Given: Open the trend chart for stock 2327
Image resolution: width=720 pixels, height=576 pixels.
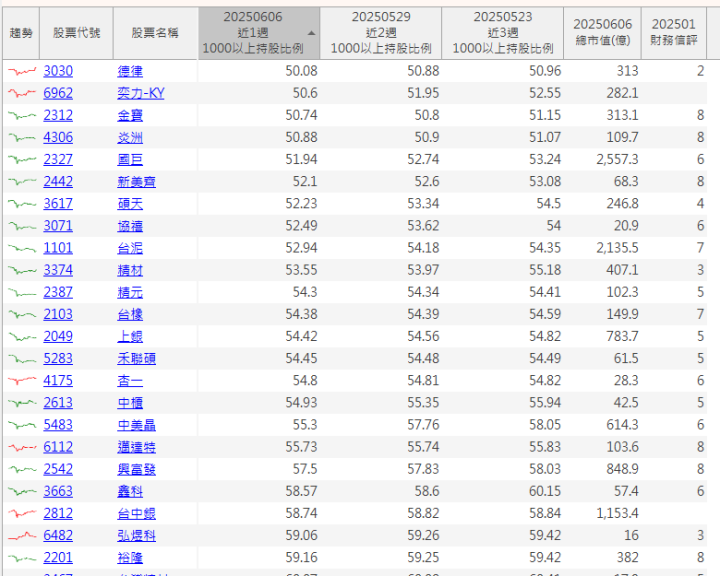Looking at the screenshot, I should point(22,159).
